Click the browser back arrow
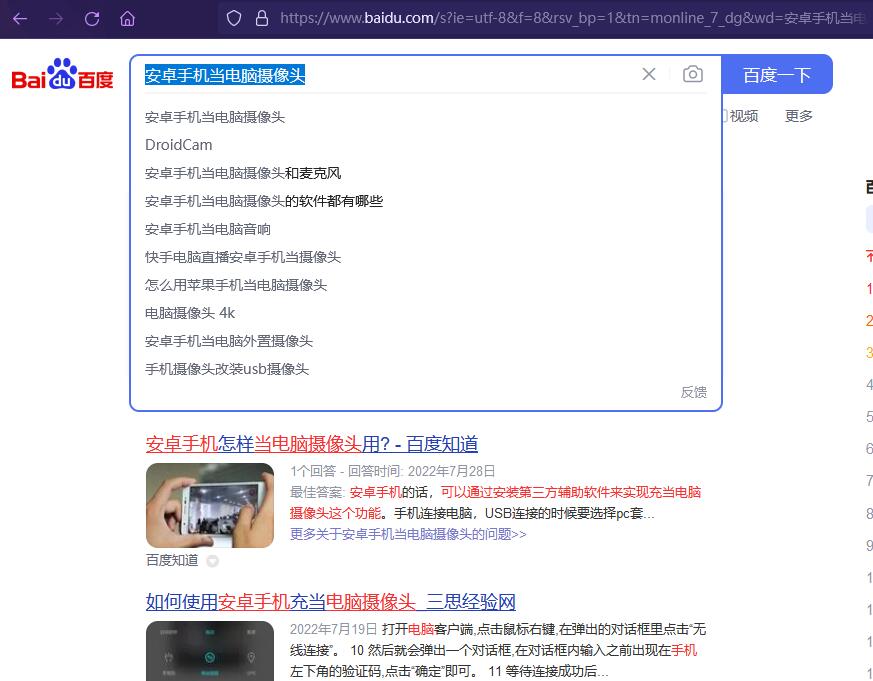This screenshot has width=873, height=681. pyautogui.click(x=20, y=19)
